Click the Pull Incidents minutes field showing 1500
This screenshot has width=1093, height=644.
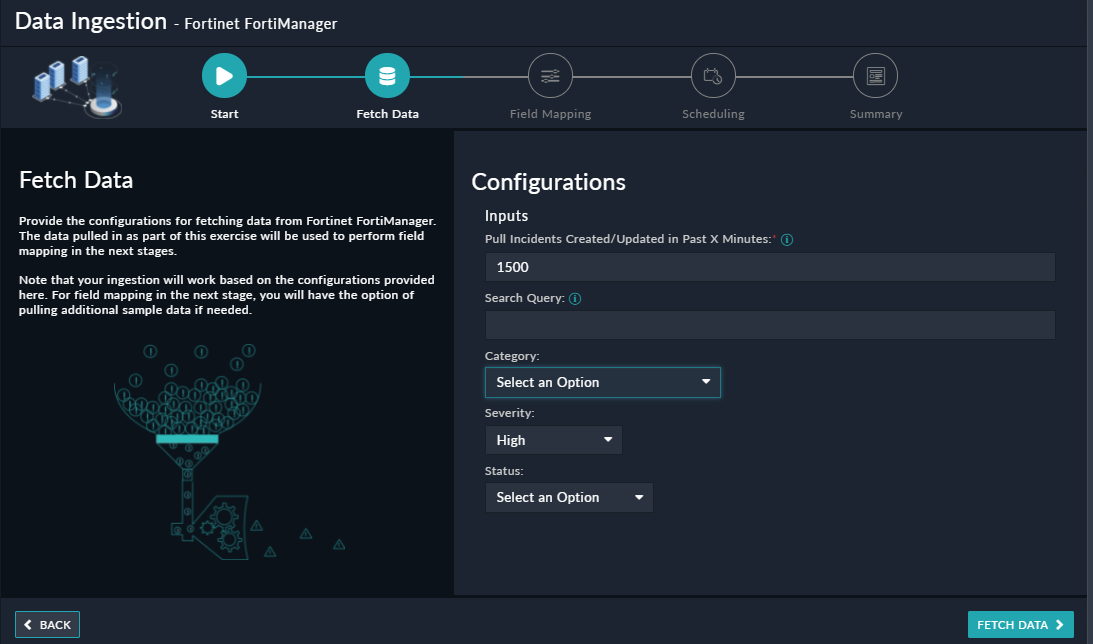pyautogui.click(x=769, y=266)
